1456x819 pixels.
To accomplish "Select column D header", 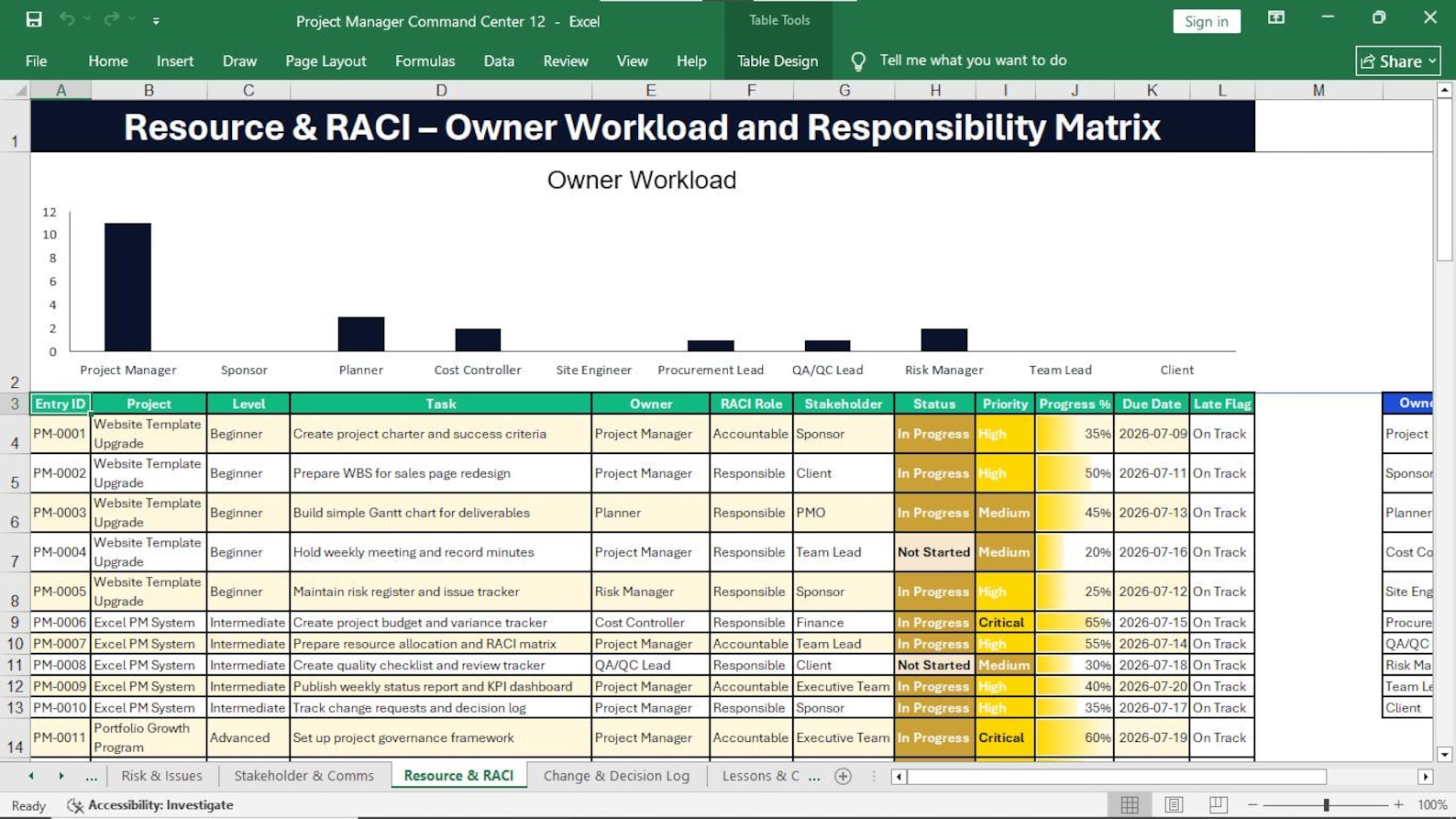I will pyautogui.click(x=441, y=90).
